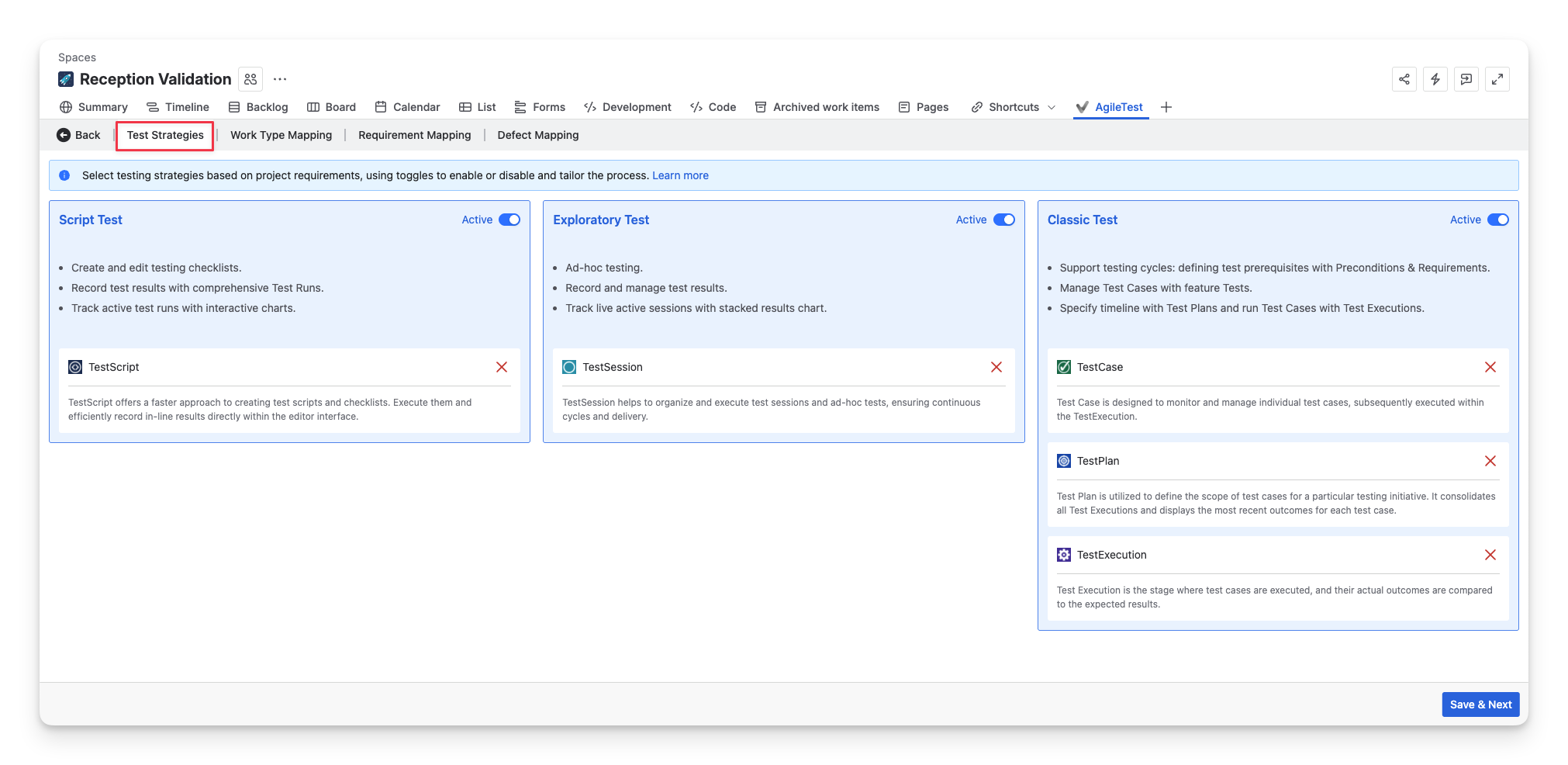The width and height of the screenshot is (1568, 765).
Task: Open the automation lightning bolt icon
Action: point(1435,79)
